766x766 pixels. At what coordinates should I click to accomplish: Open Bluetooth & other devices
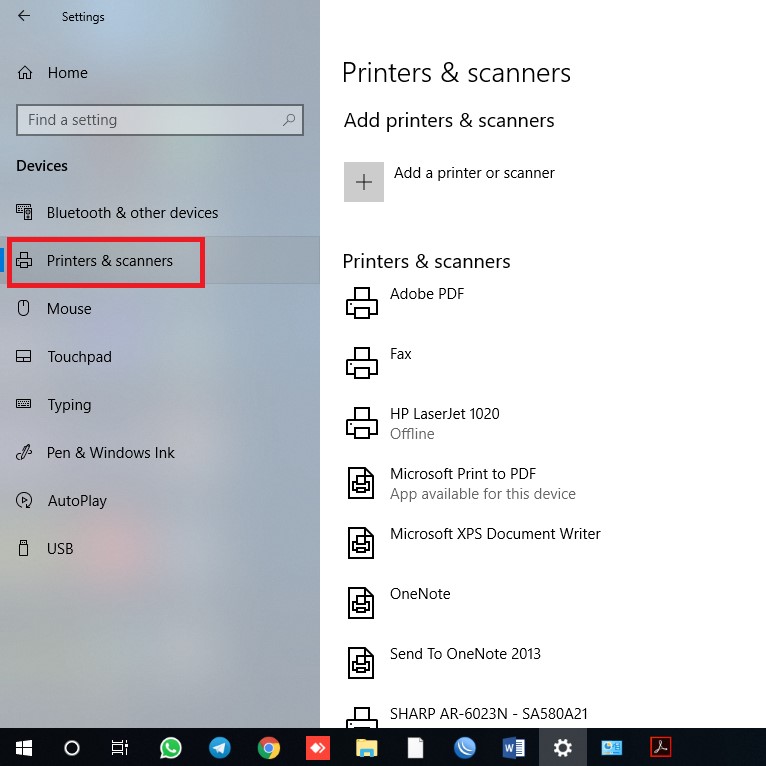point(132,213)
